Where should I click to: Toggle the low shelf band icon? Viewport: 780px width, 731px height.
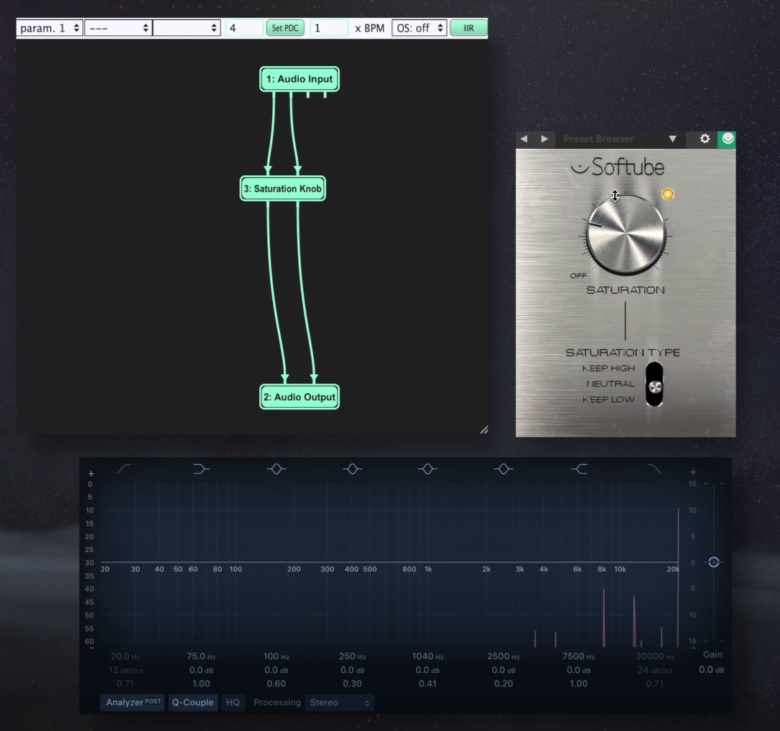point(200,469)
